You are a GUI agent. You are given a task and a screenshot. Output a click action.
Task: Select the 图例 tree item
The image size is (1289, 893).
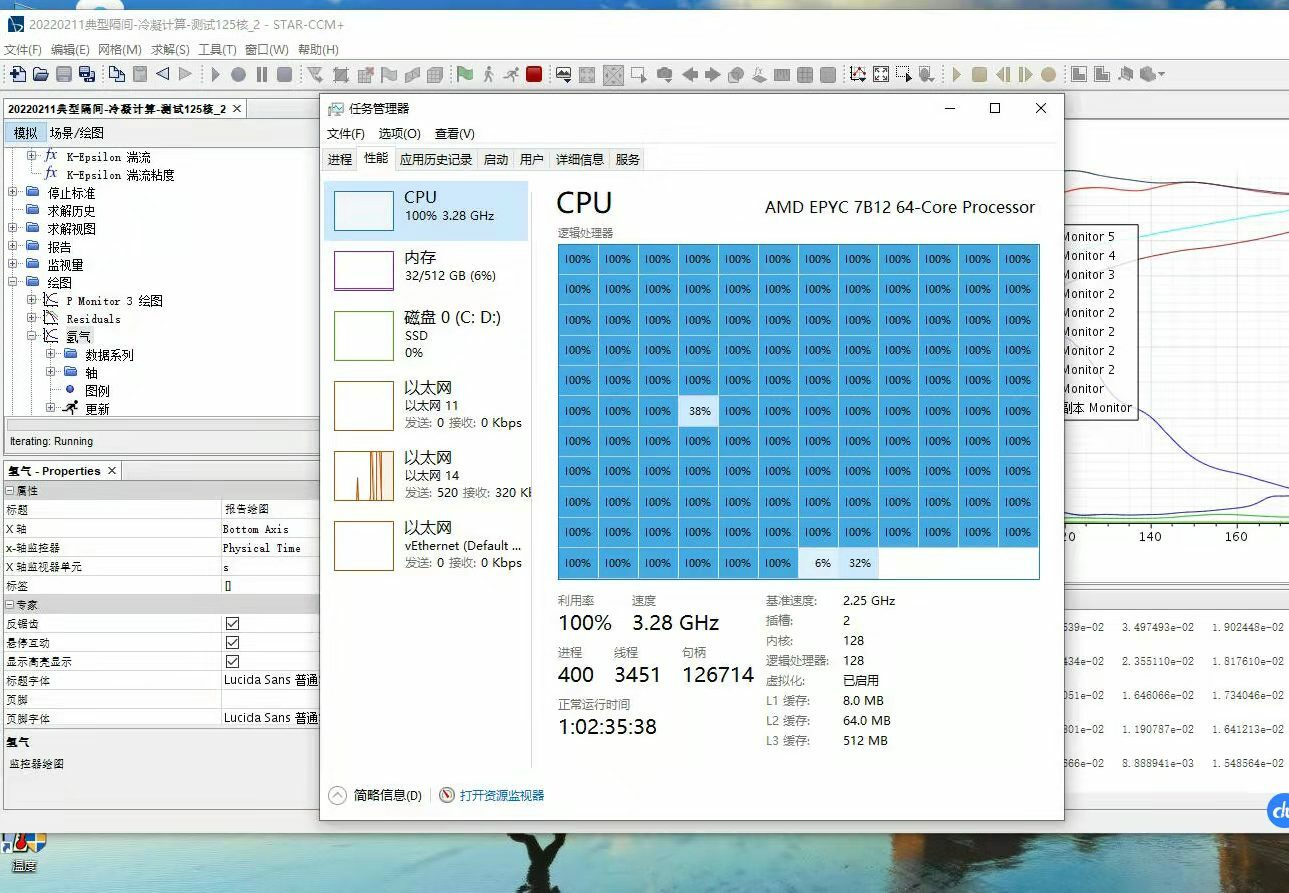coord(97,390)
